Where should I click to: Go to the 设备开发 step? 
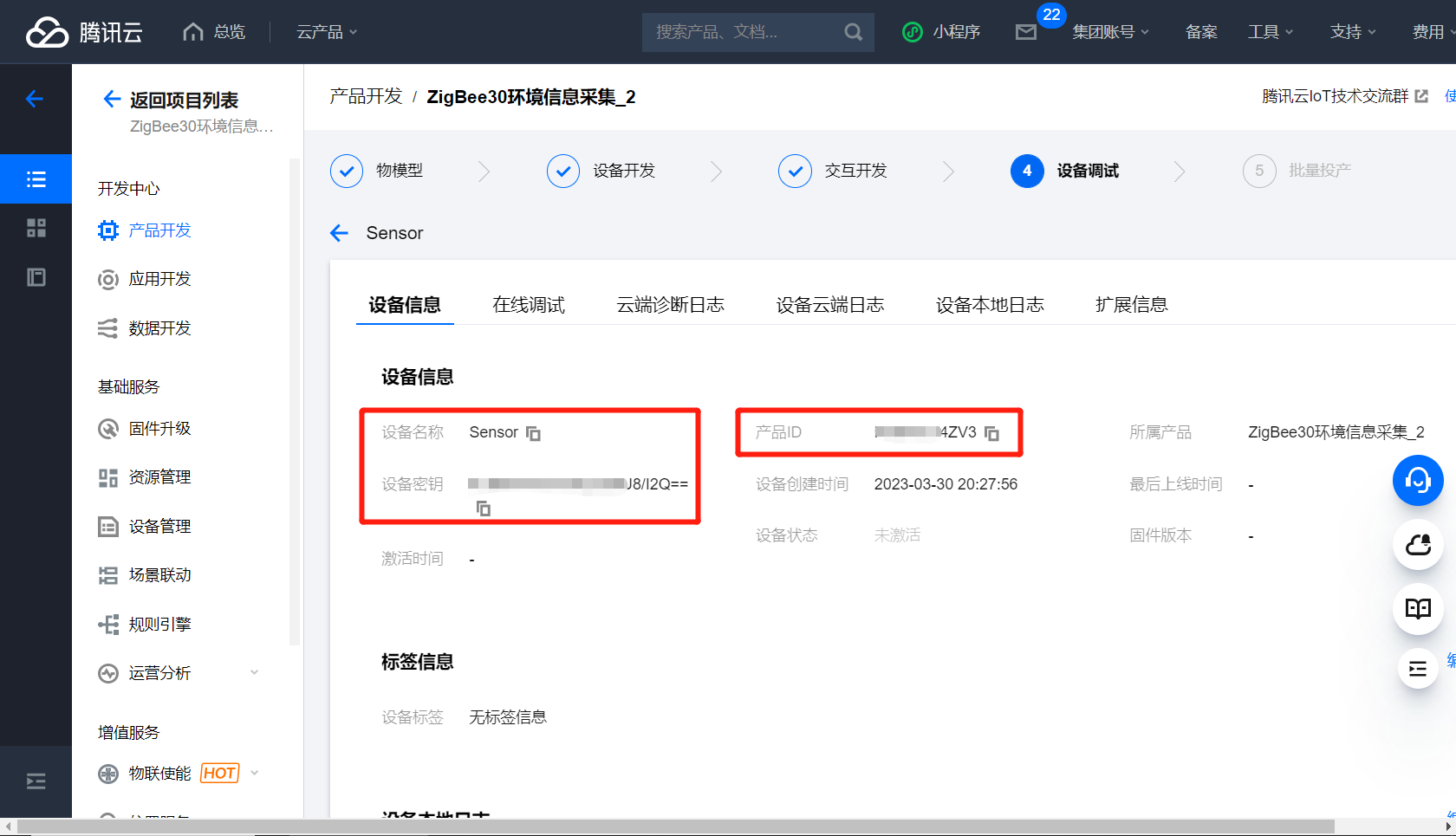(x=601, y=171)
